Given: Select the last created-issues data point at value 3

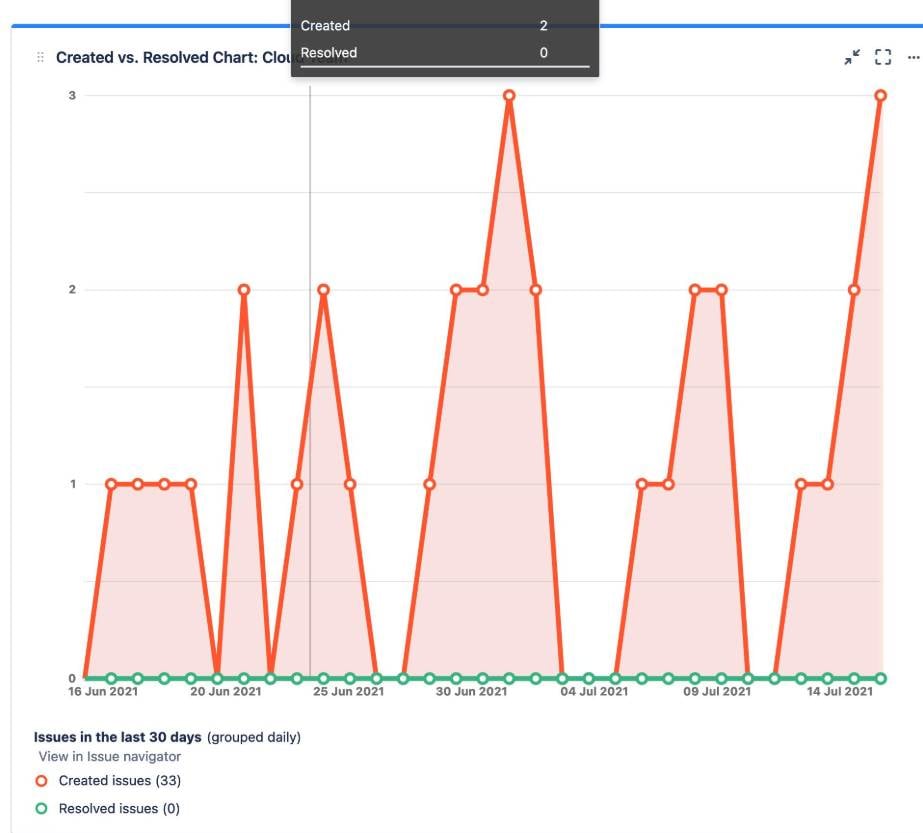Looking at the screenshot, I should (881, 95).
